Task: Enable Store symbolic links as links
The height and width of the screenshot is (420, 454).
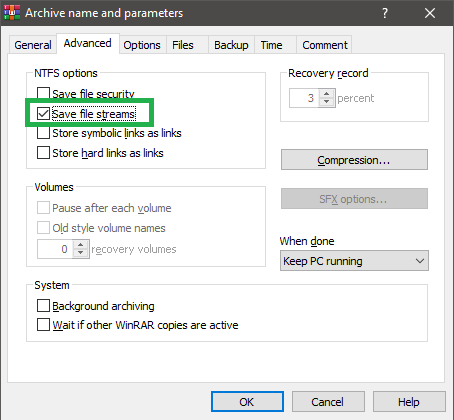Action: point(43,133)
